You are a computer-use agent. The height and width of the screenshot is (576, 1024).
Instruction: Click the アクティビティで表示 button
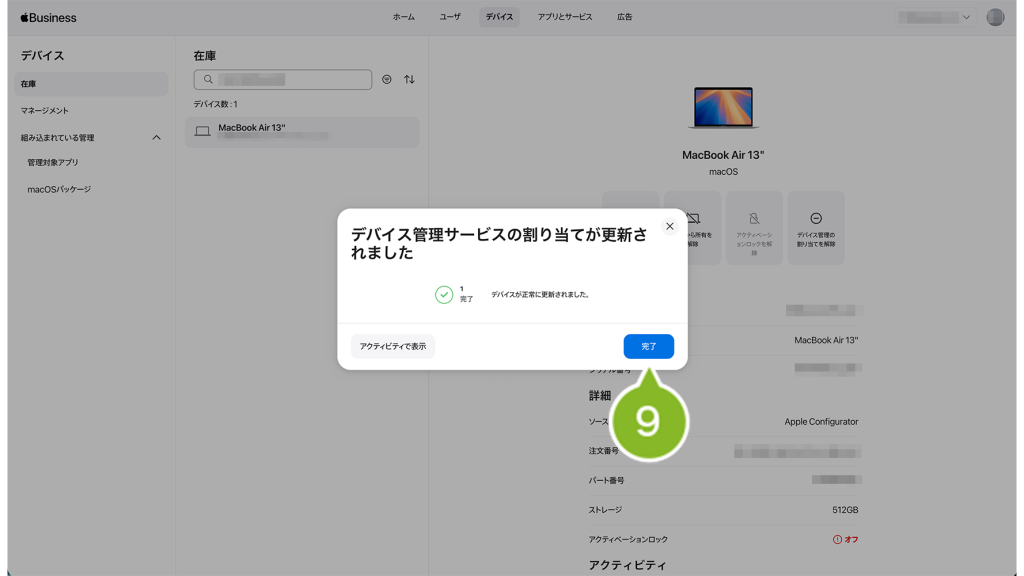click(393, 346)
